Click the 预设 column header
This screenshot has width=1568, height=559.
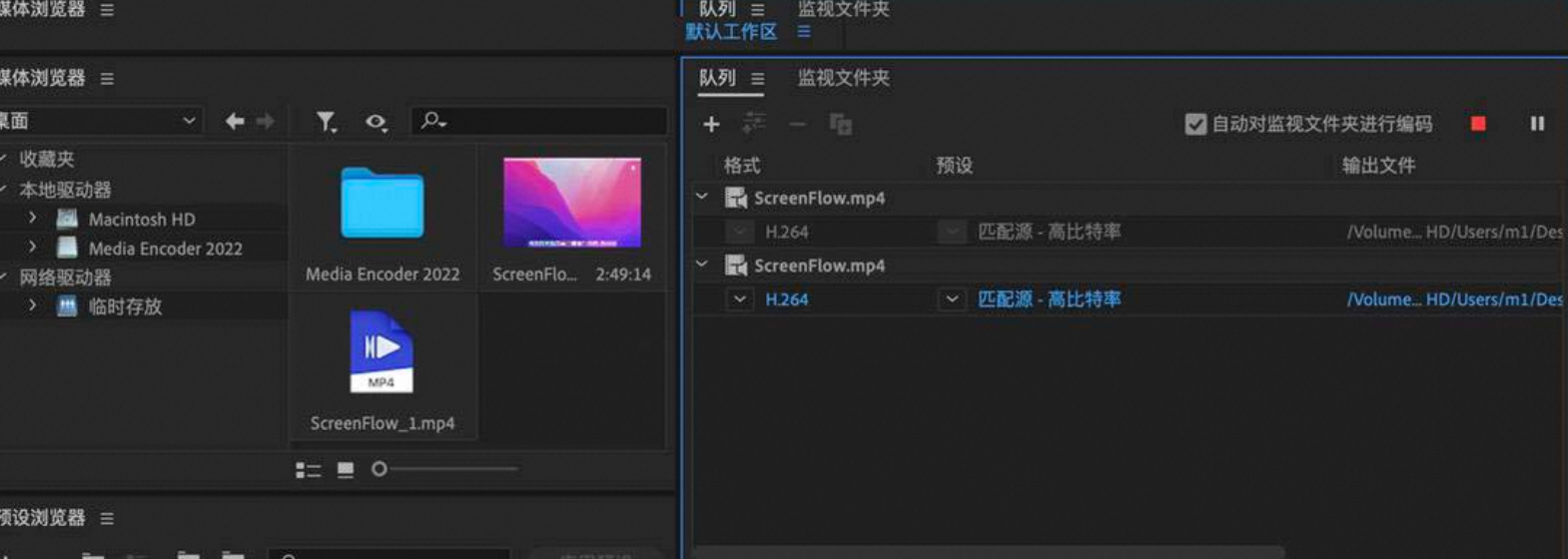(955, 166)
